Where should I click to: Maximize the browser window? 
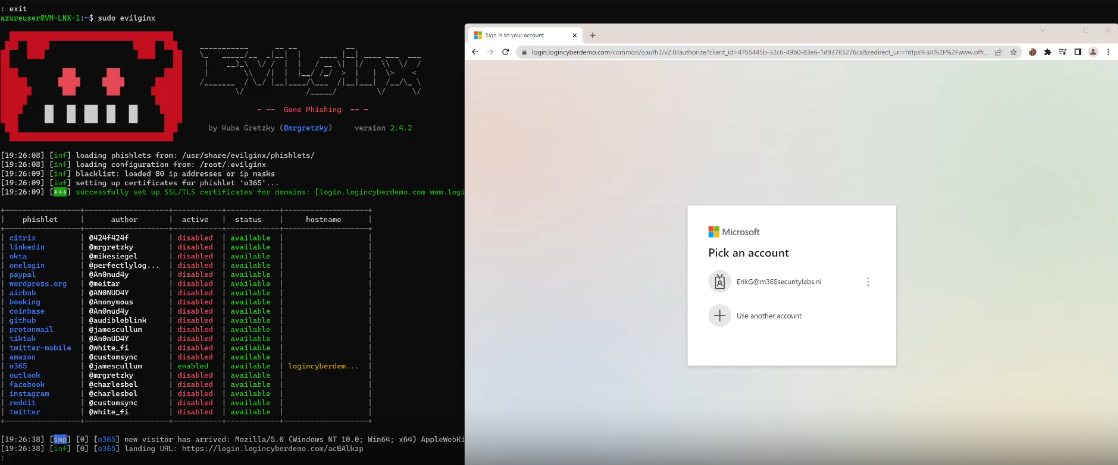(1086, 30)
